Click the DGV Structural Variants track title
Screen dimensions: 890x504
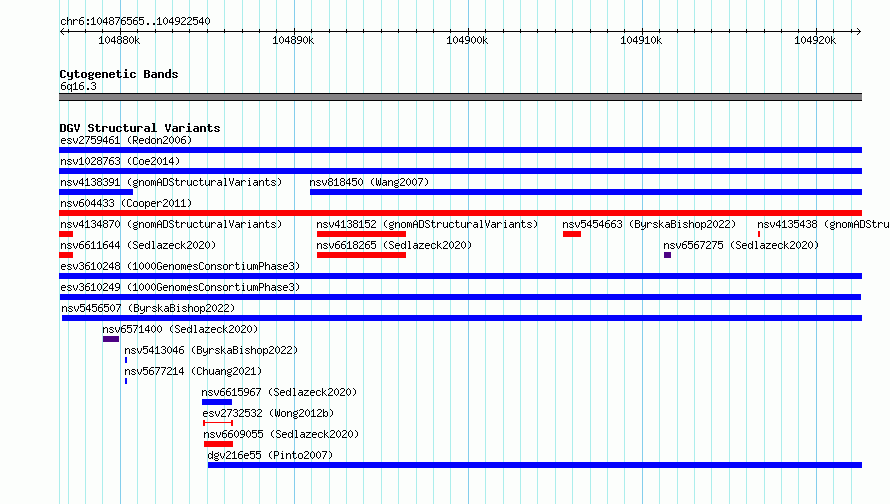pos(140,128)
